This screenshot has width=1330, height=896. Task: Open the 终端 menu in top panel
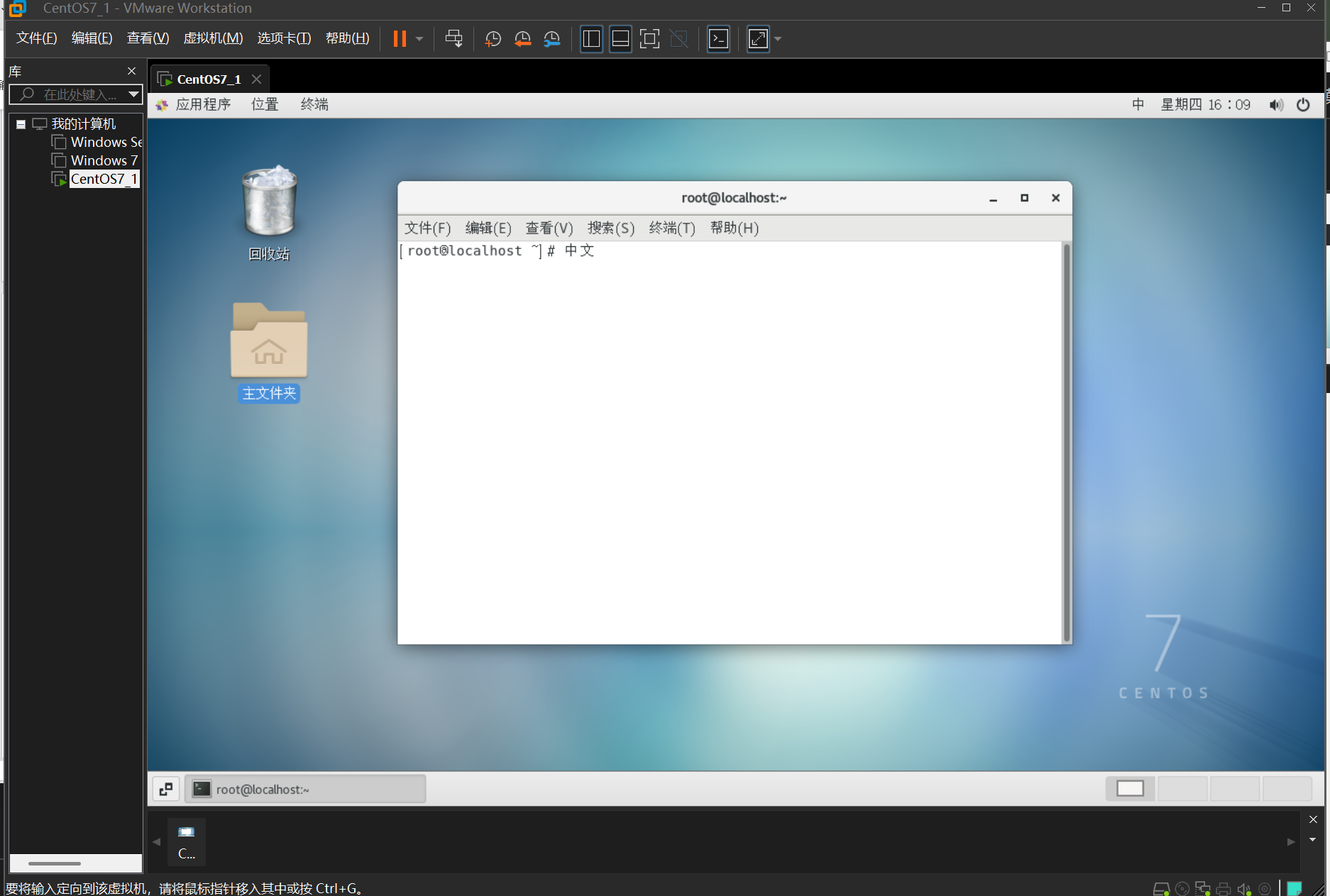(x=314, y=105)
